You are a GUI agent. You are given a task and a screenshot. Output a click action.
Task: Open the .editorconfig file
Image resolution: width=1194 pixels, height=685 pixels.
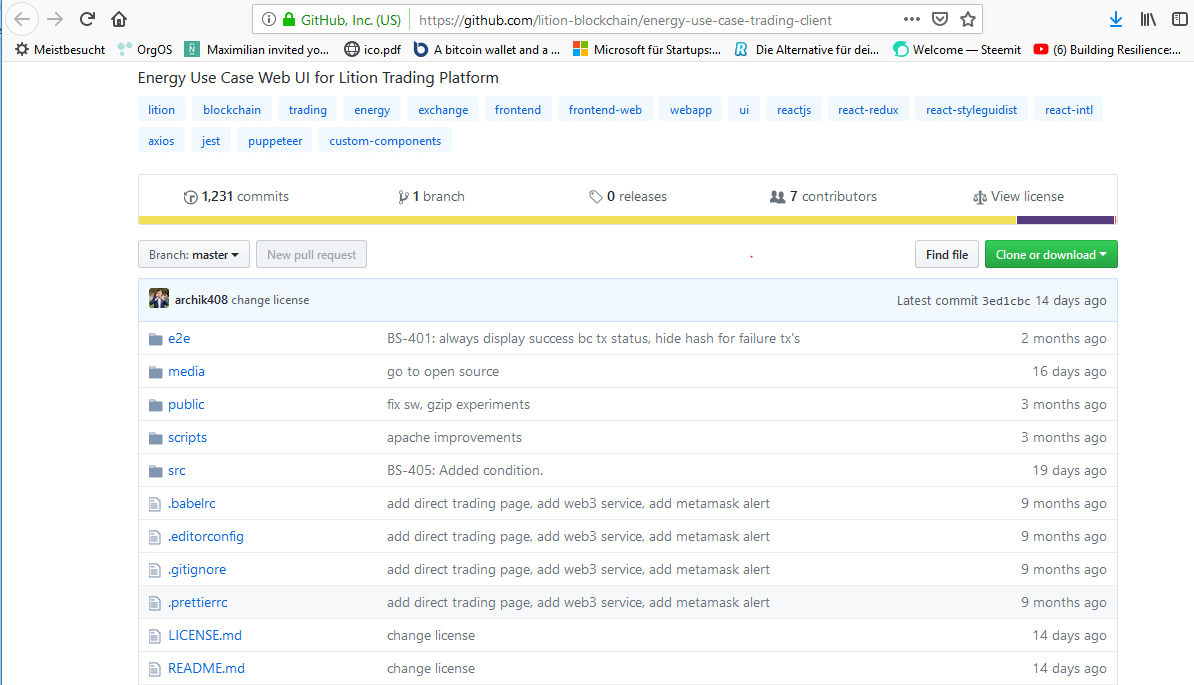click(x=206, y=537)
